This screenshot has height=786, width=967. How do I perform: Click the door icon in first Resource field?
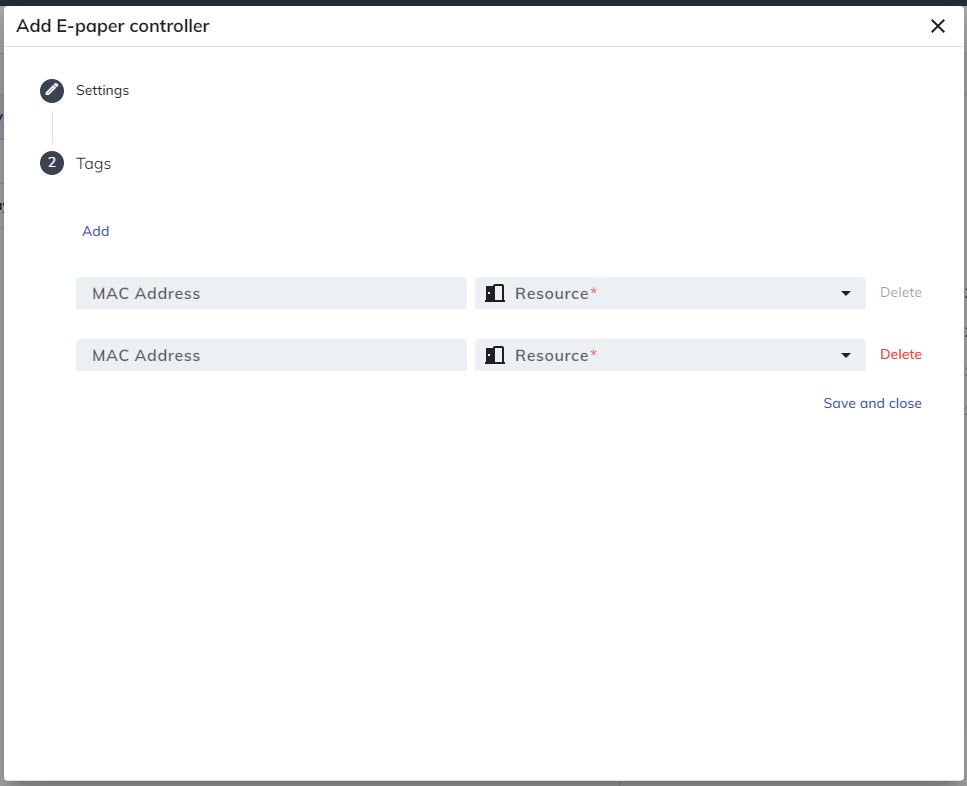click(495, 293)
